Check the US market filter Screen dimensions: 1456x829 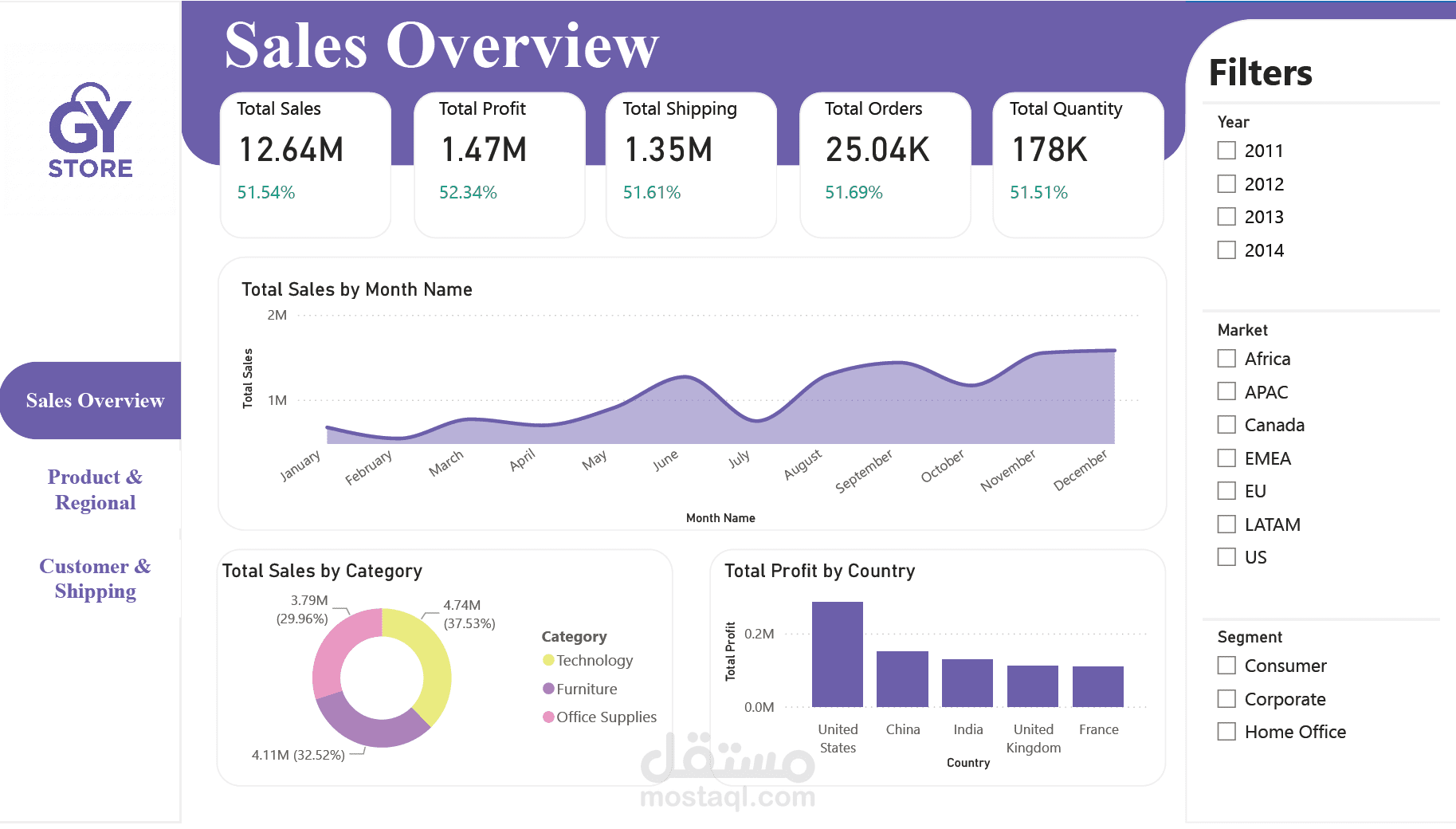(1226, 556)
